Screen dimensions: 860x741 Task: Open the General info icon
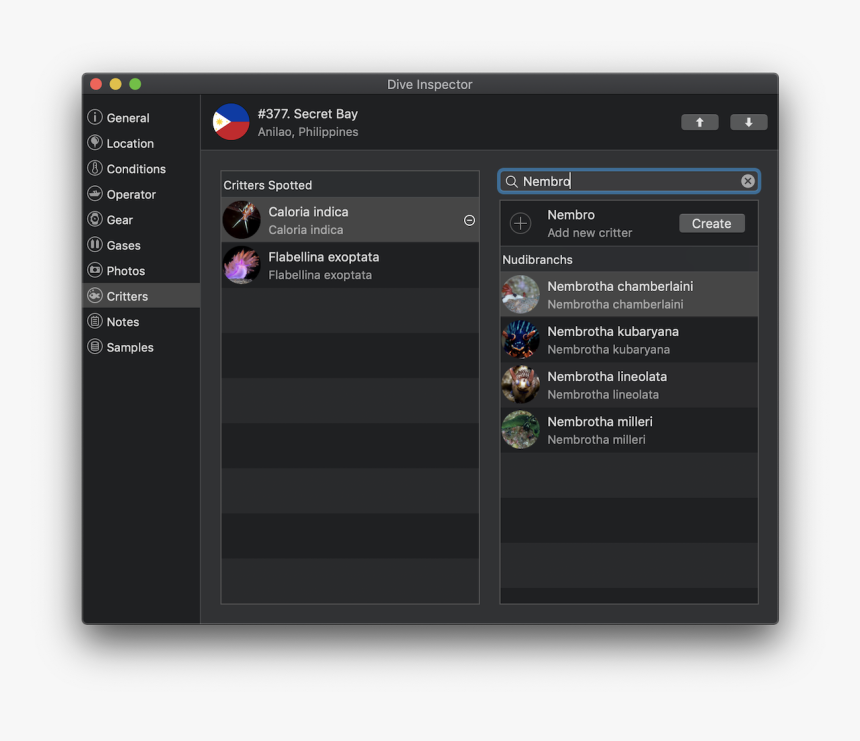point(97,117)
